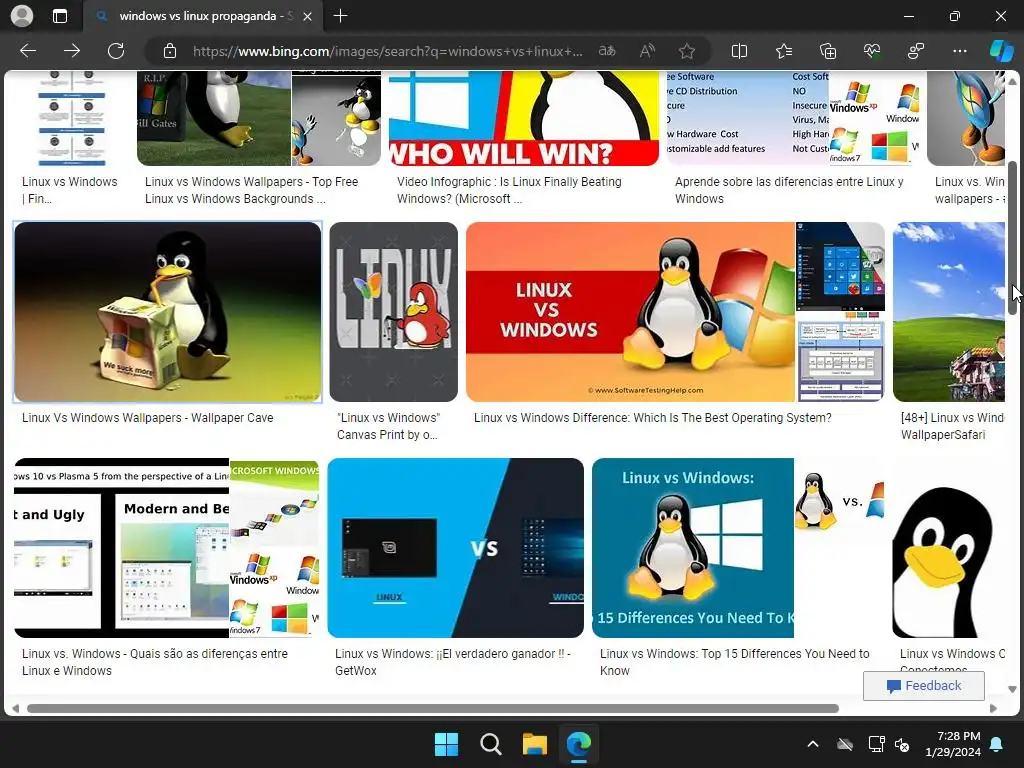Open Edge Settings and more menu
The image size is (1024, 768).
coord(959,51)
